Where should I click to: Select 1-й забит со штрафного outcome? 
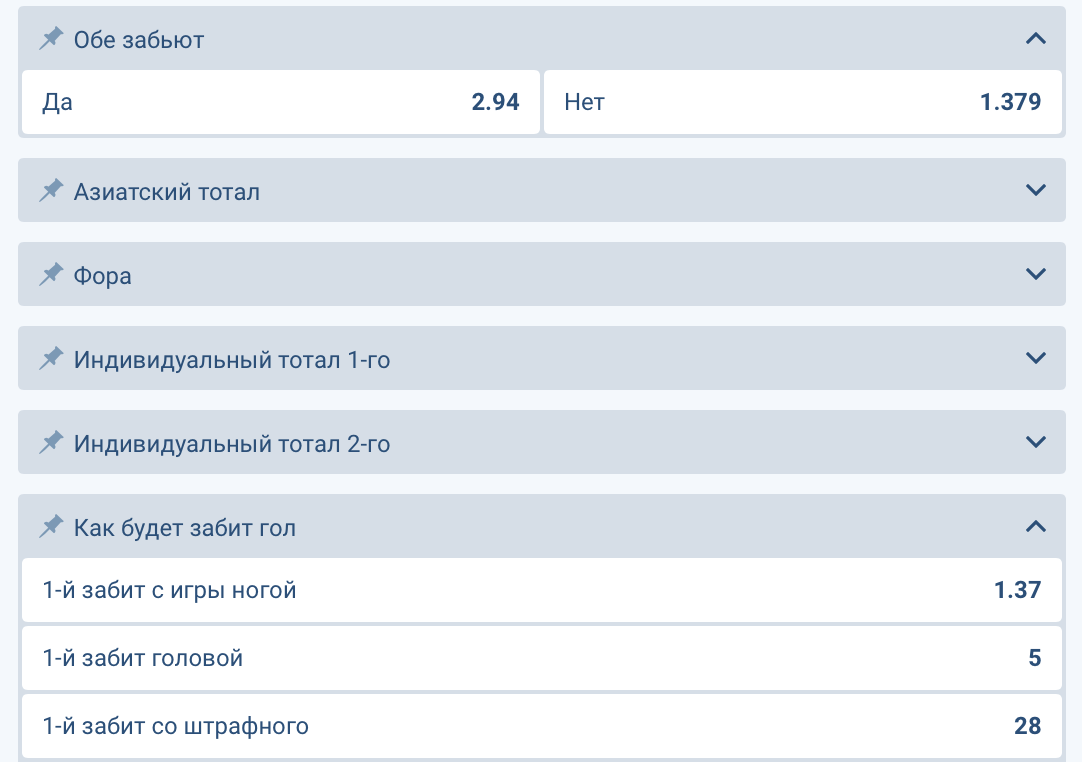541,726
